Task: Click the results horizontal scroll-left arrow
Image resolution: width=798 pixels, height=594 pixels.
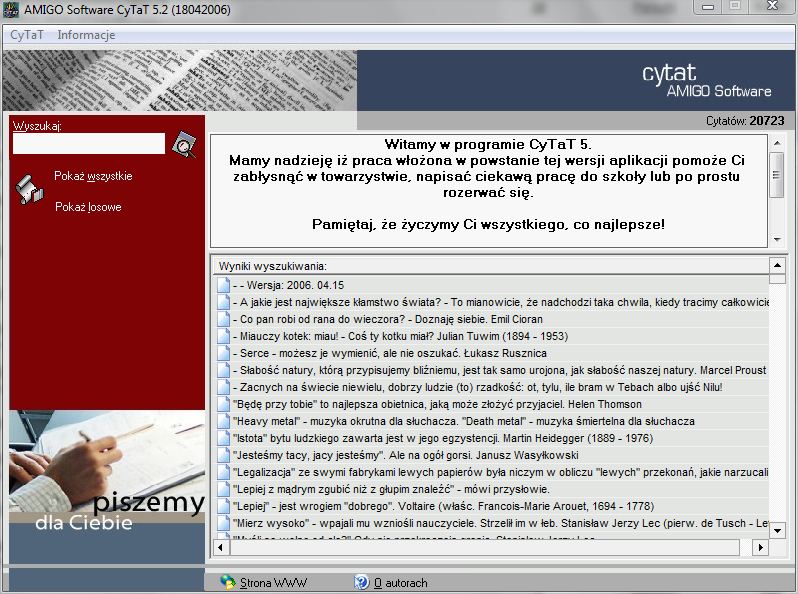Action: [220, 547]
